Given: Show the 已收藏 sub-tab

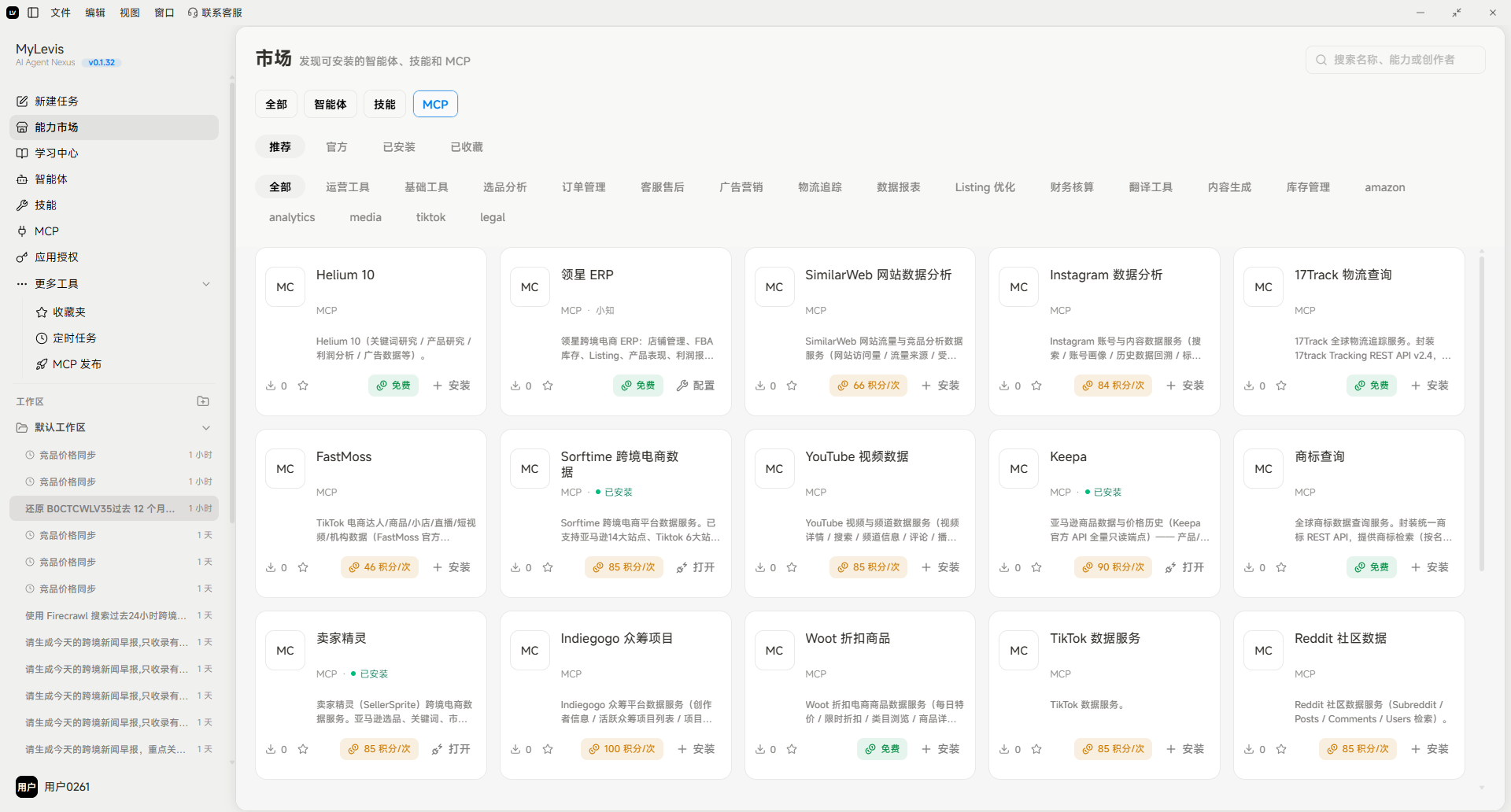Looking at the screenshot, I should pos(467,147).
